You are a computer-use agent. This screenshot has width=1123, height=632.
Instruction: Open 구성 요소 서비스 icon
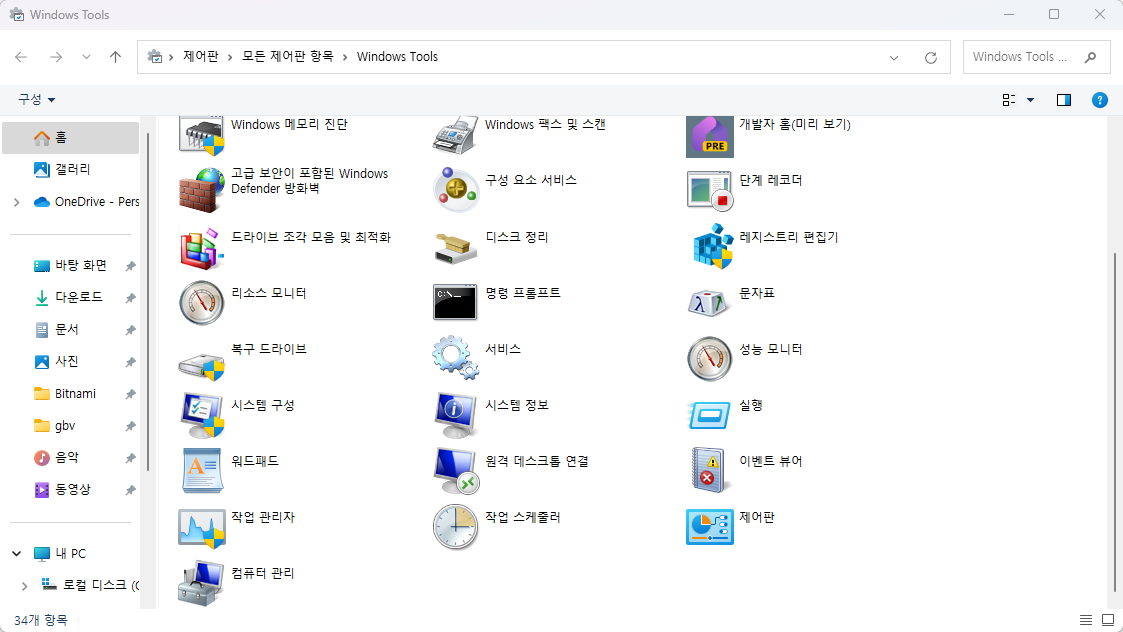[x=456, y=190]
